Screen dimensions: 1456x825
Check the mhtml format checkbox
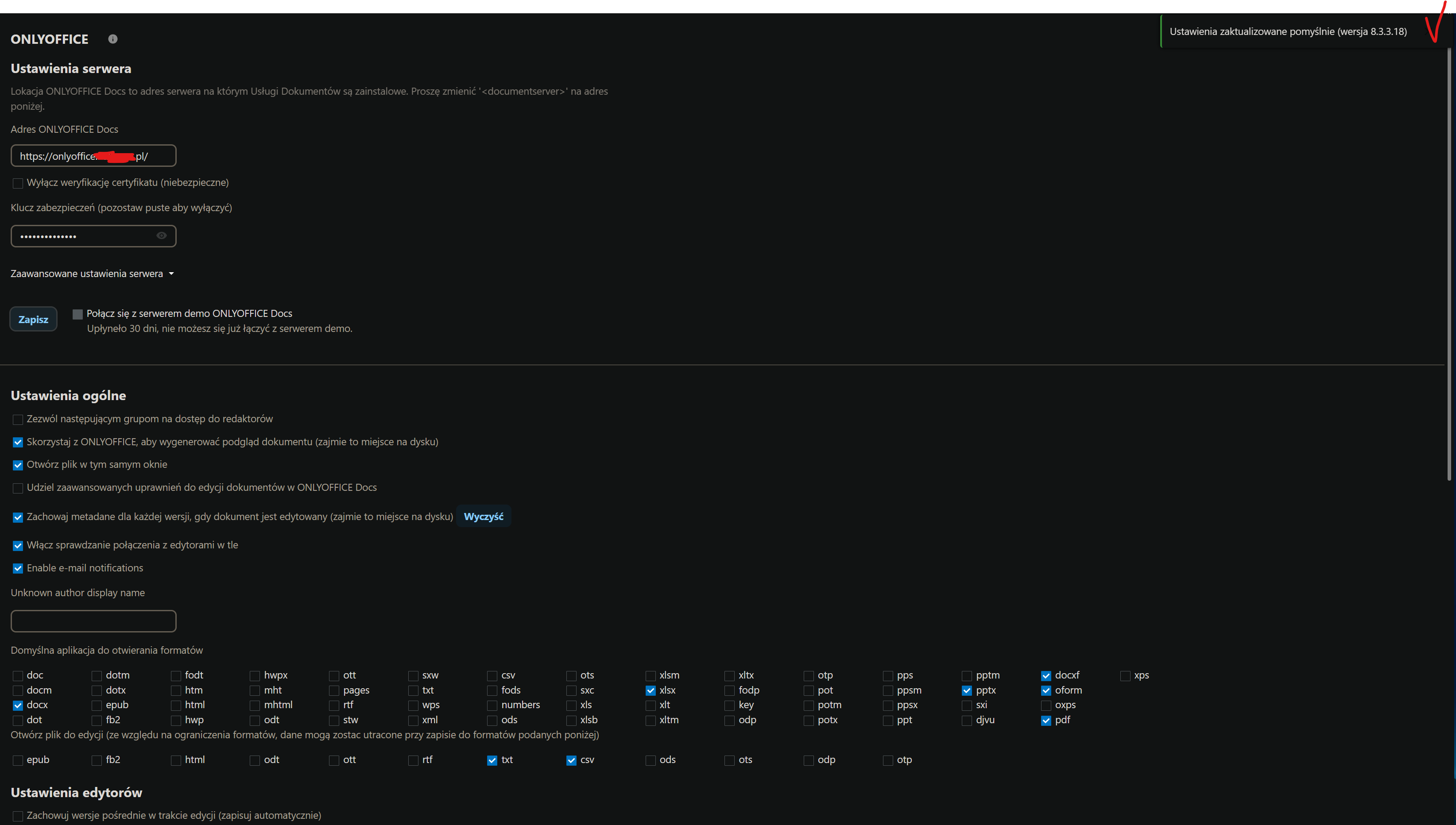(255, 705)
